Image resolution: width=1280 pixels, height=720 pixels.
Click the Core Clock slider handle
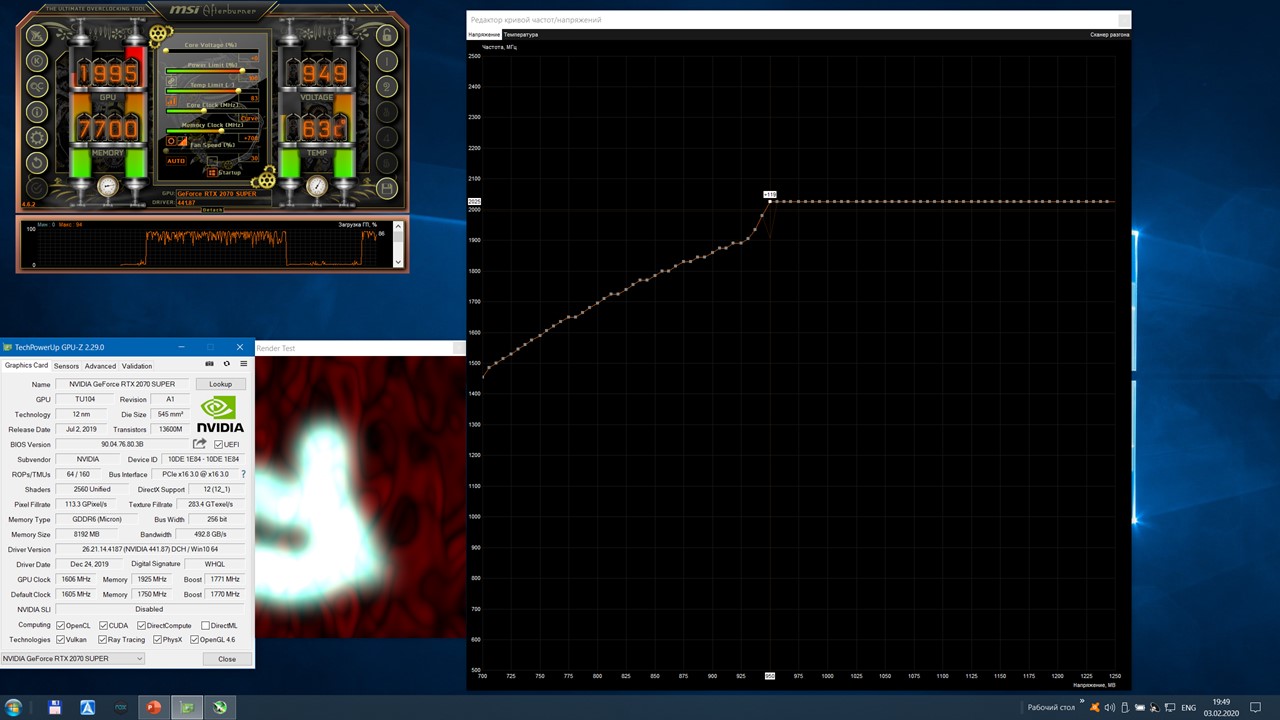tap(205, 111)
